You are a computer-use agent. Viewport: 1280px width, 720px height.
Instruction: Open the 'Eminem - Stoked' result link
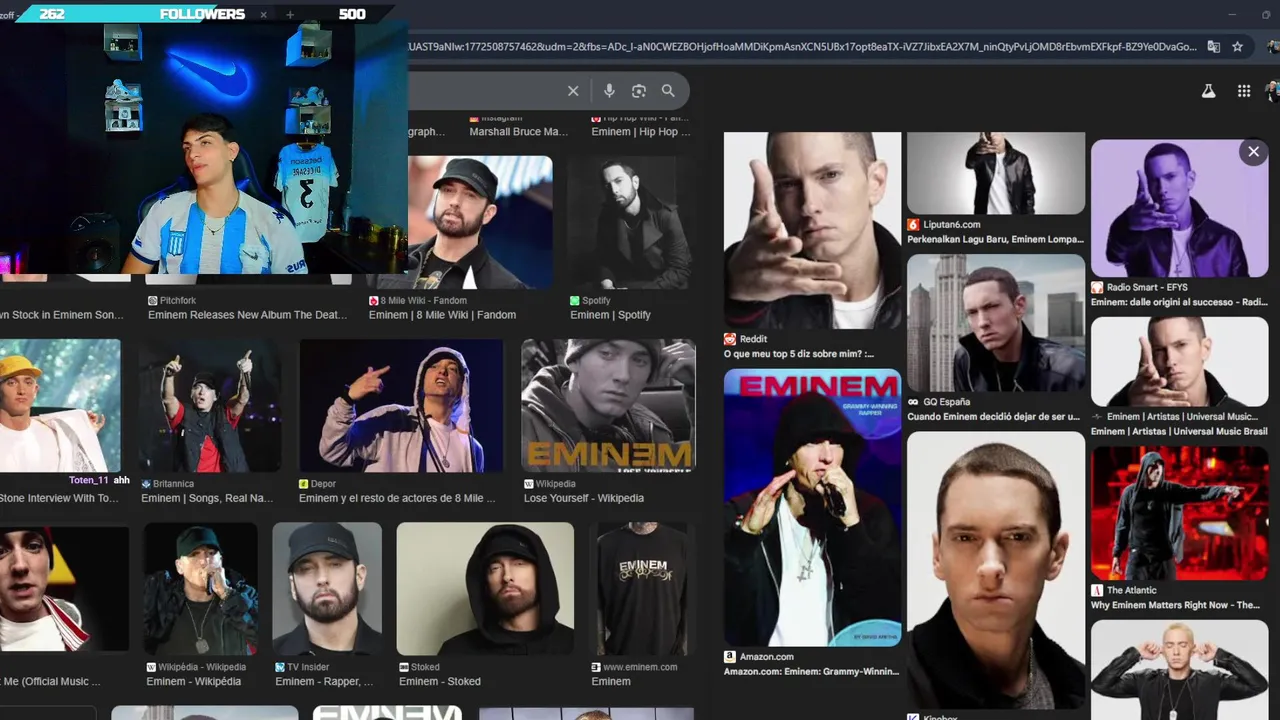440,682
